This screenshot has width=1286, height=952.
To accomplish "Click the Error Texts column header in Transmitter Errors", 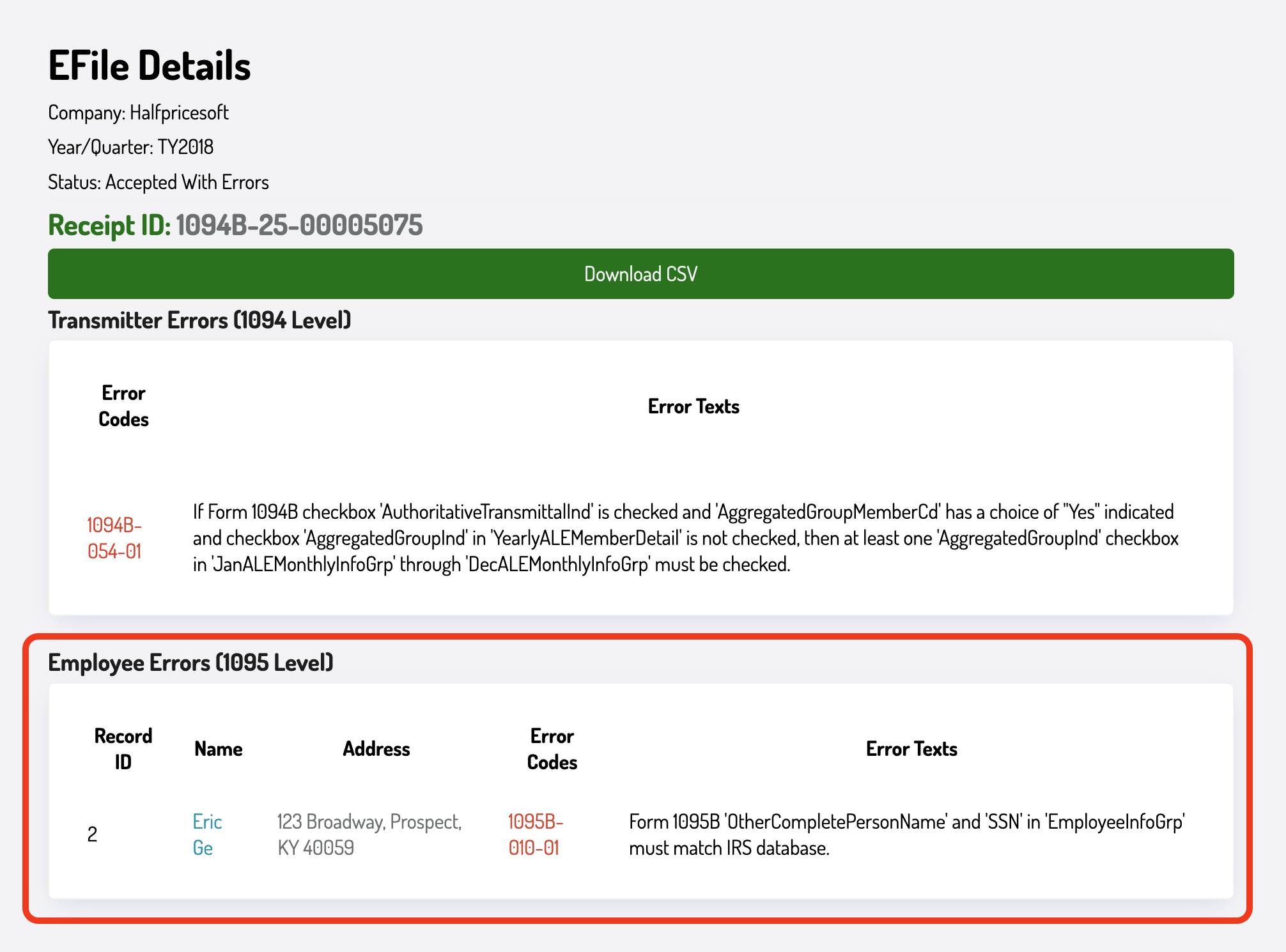I will coord(693,406).
